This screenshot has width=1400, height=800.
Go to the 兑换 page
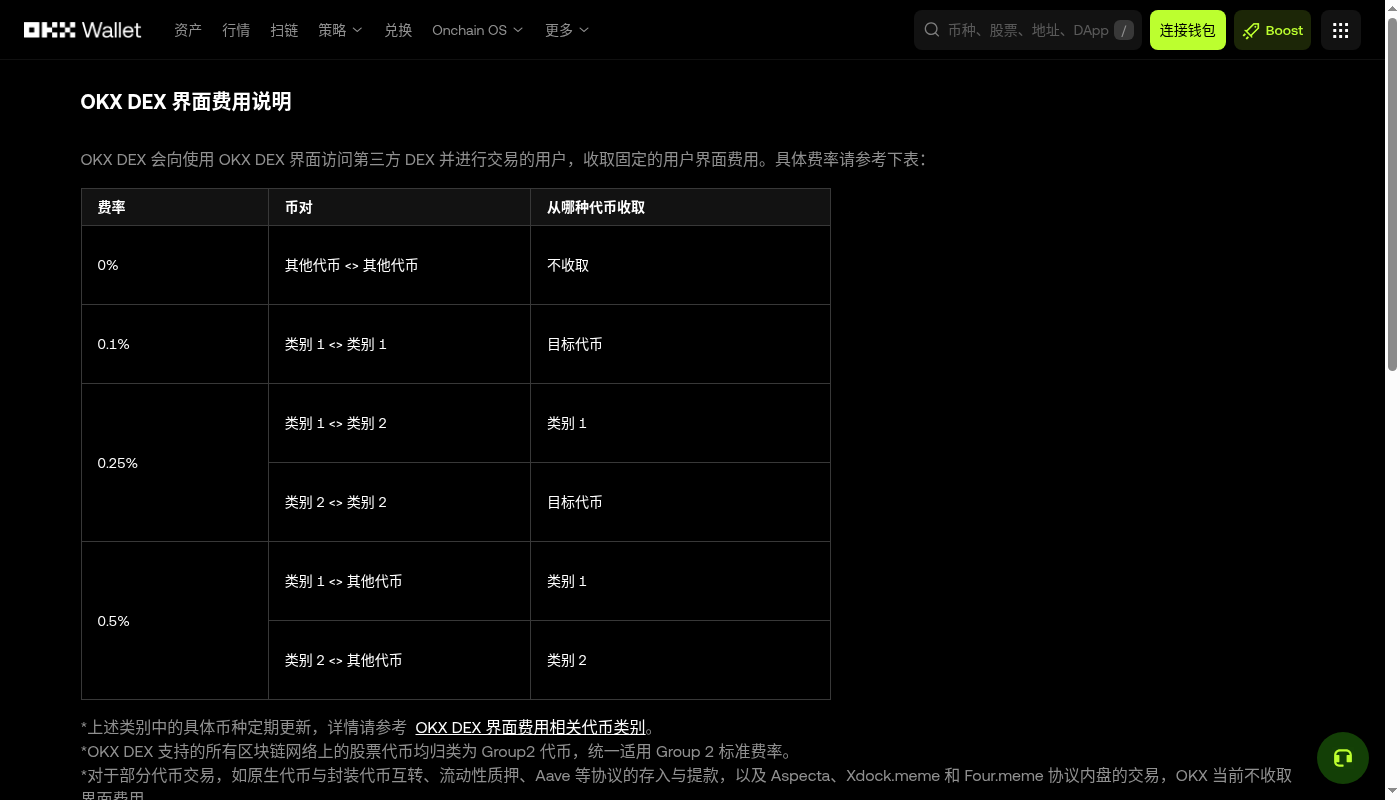pyautogui.click(x=398, y=30)
